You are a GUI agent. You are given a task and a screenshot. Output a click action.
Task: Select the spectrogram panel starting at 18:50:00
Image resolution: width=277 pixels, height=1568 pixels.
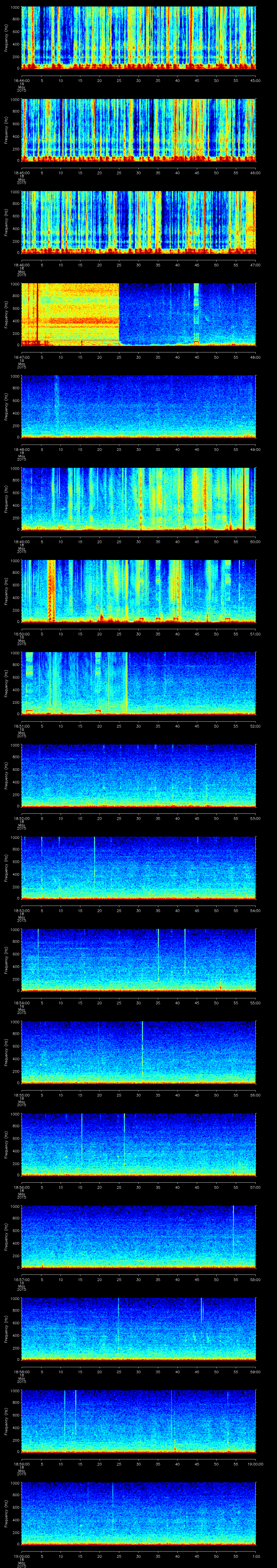(x=139, y=591)
